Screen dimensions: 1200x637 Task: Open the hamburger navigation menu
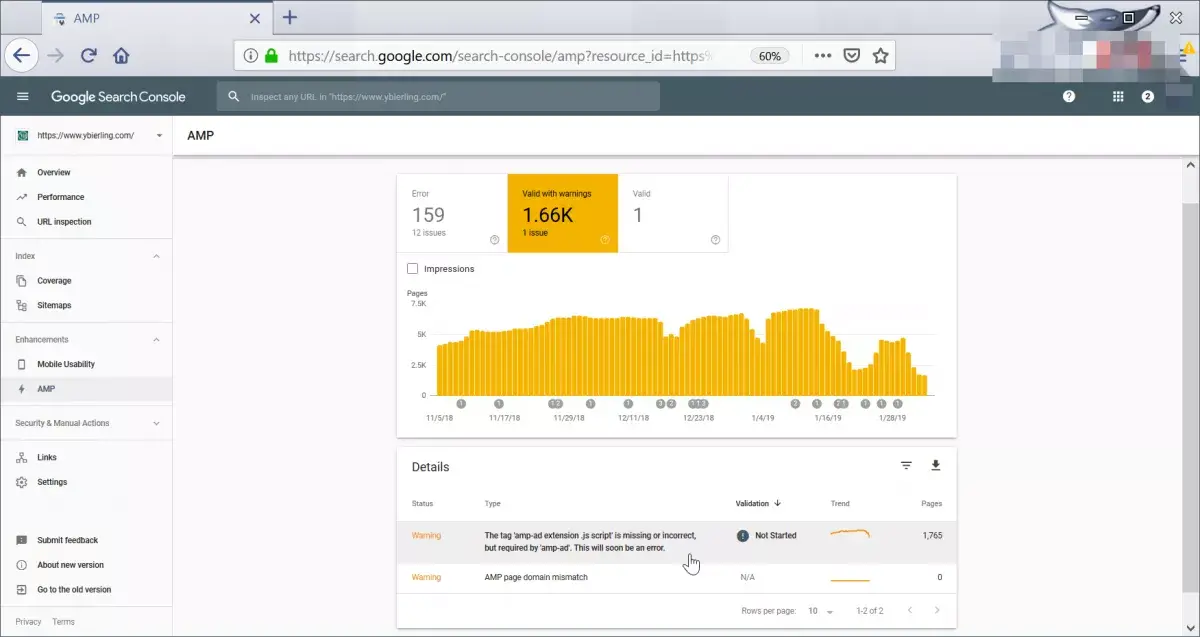point(23,96)
